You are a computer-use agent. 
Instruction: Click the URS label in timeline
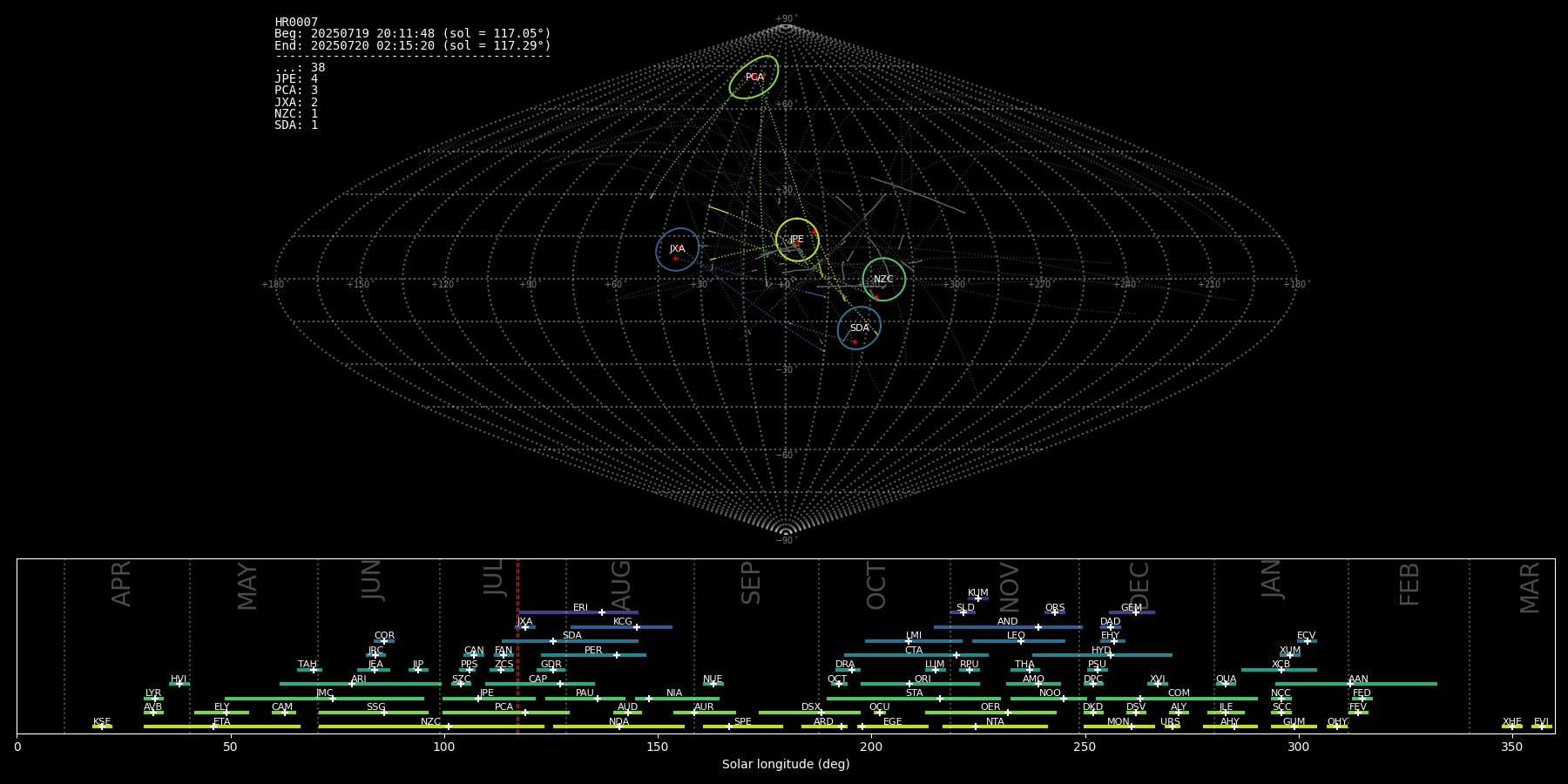click(1170, 722)
